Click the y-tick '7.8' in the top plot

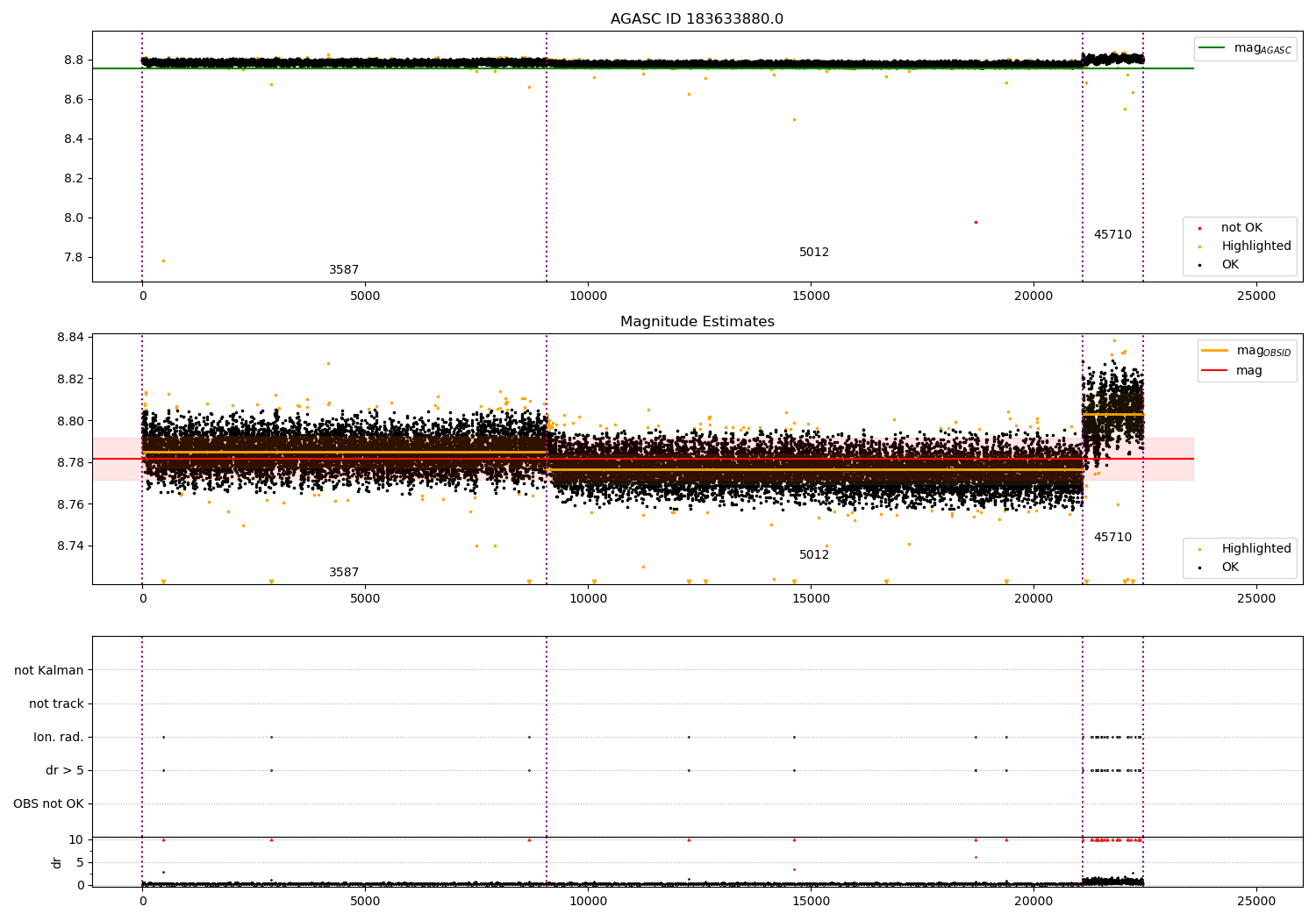pos(74,257)
